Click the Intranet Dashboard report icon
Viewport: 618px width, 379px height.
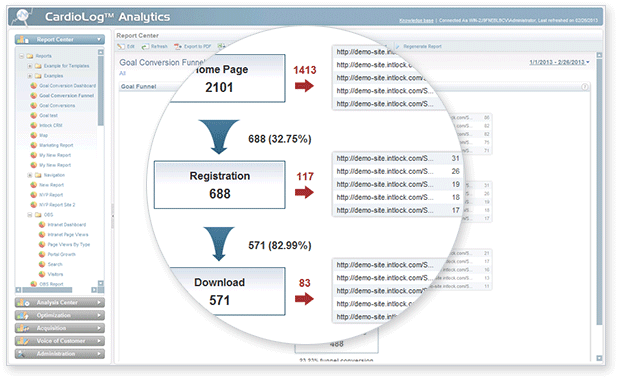click(x=42, y=225)
